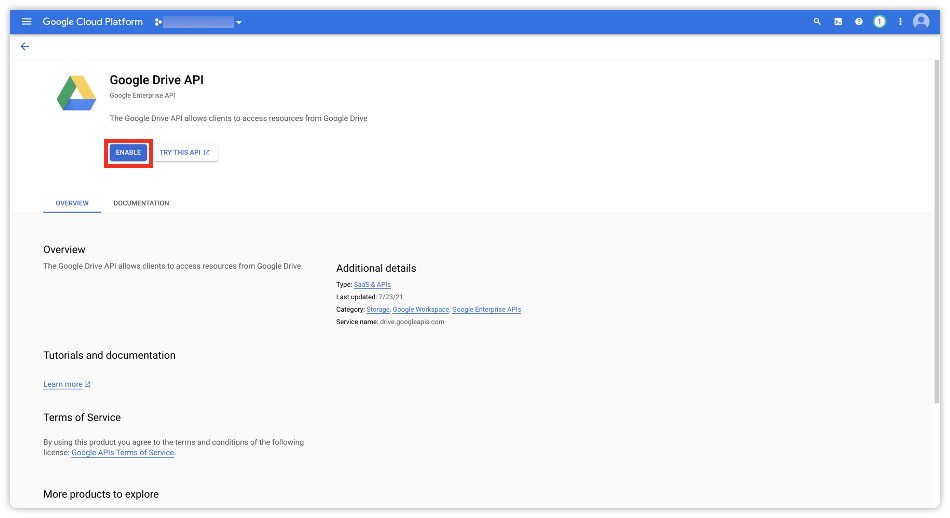
Task: Select the drive.googleapis.com service name
Action: click(x=412, y=322)
